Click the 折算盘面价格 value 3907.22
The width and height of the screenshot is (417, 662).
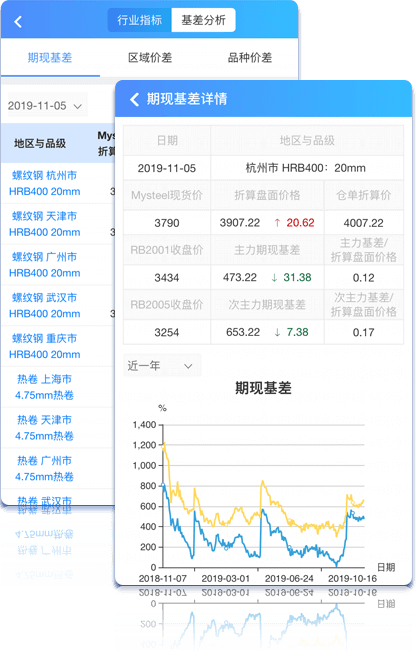[x=240, y=222]
